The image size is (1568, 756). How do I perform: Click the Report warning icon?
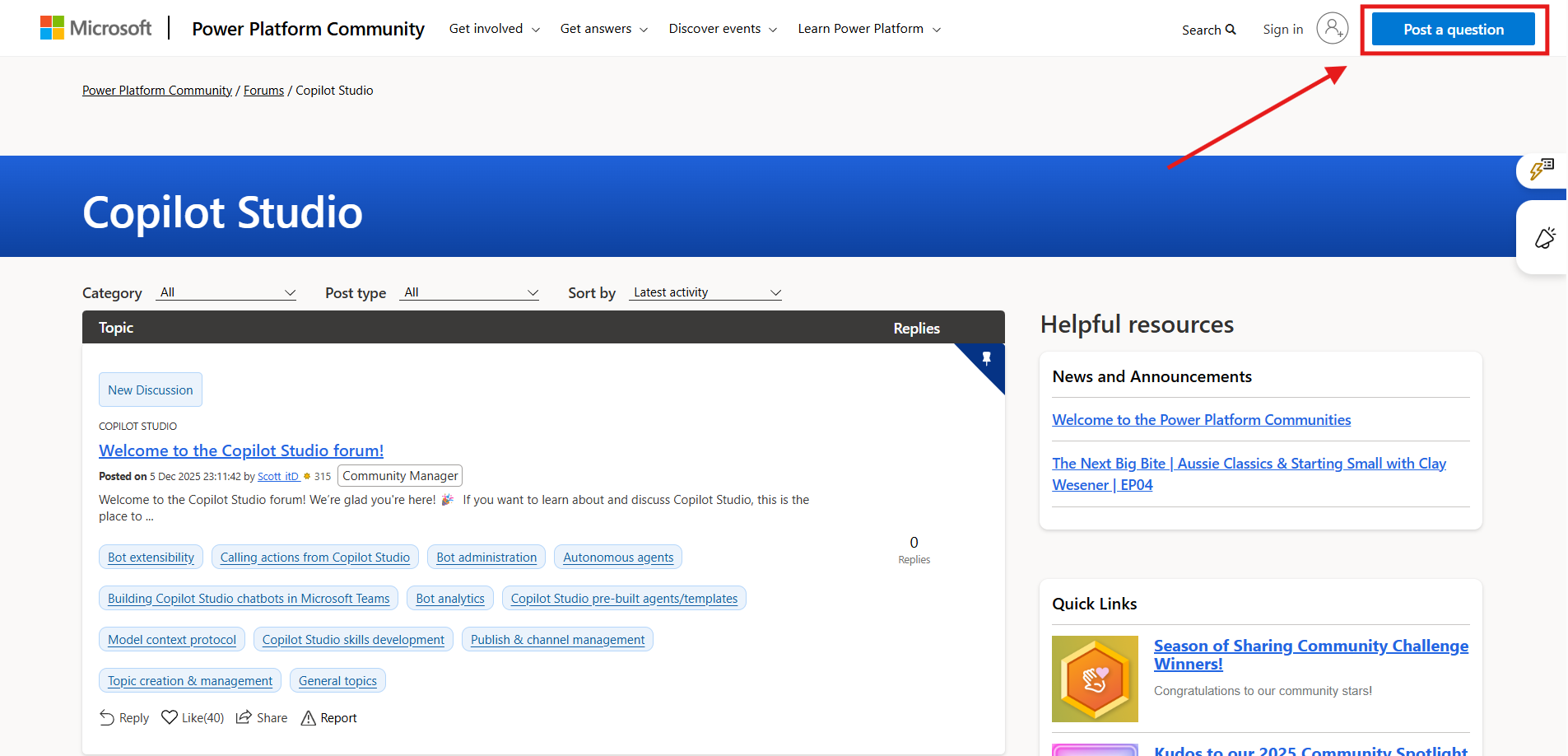309,718
